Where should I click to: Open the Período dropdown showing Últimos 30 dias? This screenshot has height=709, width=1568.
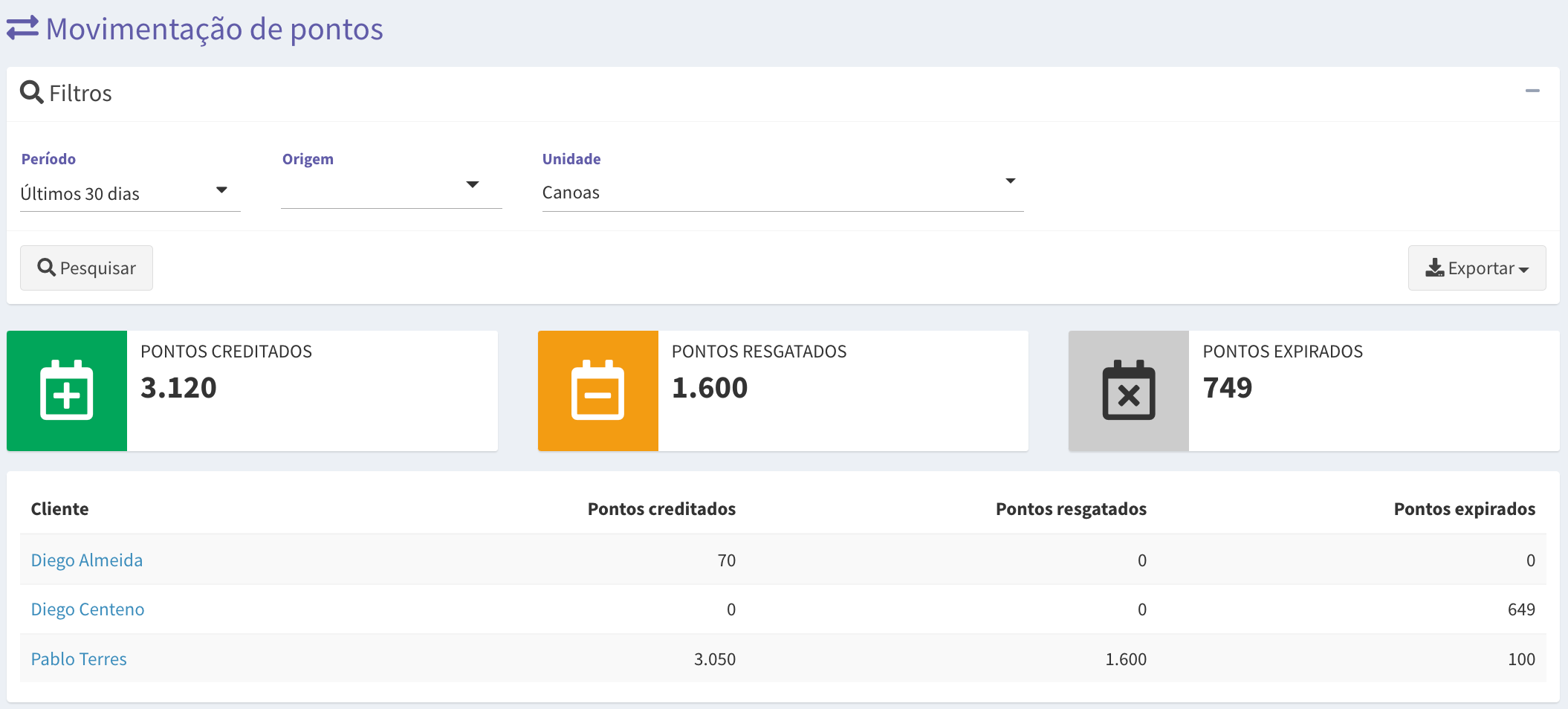click(x=130, y=193)
